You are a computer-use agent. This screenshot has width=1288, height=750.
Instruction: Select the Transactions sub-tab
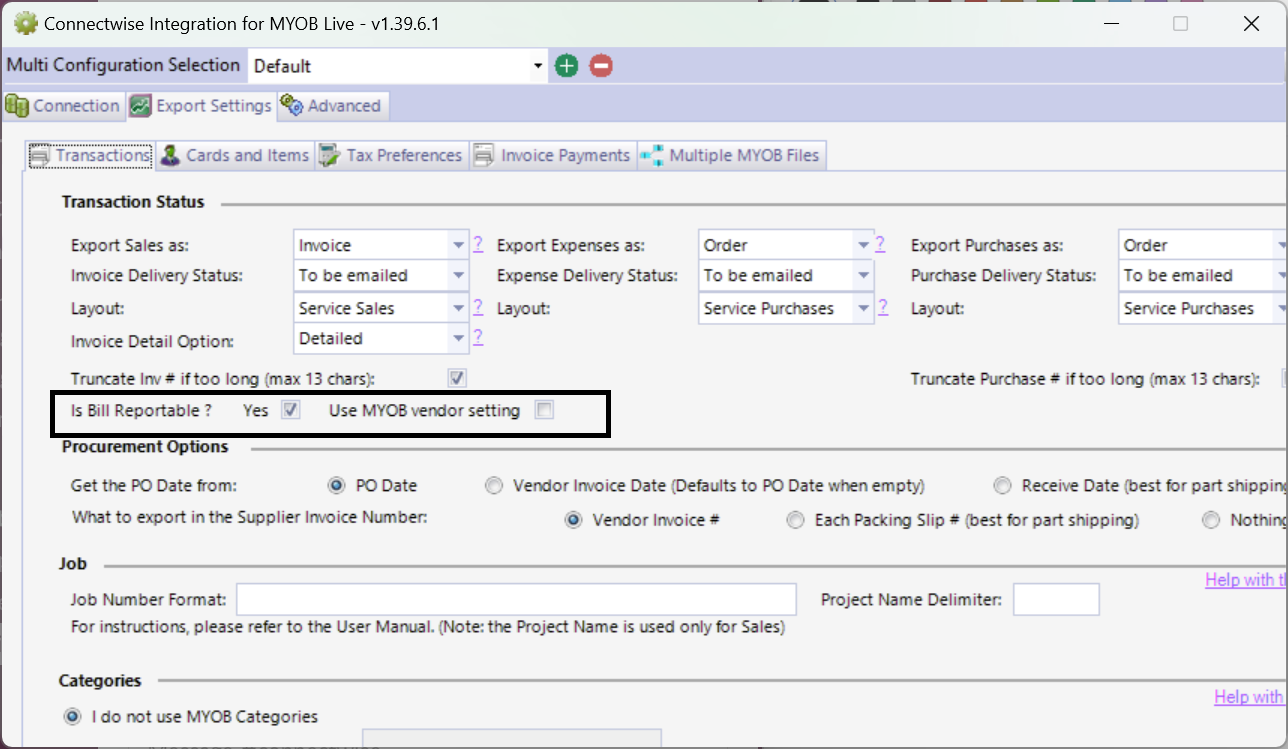[90, 155]
